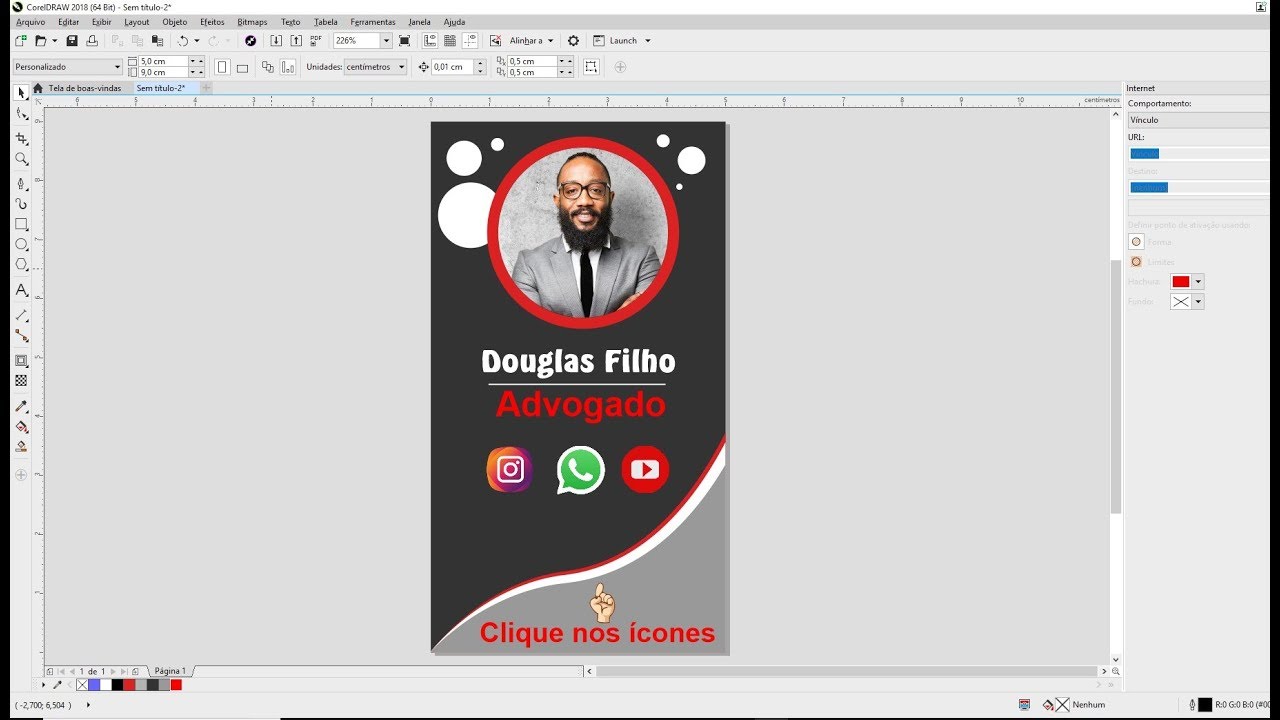Set page to portrait orientation

tap(222, 67)
